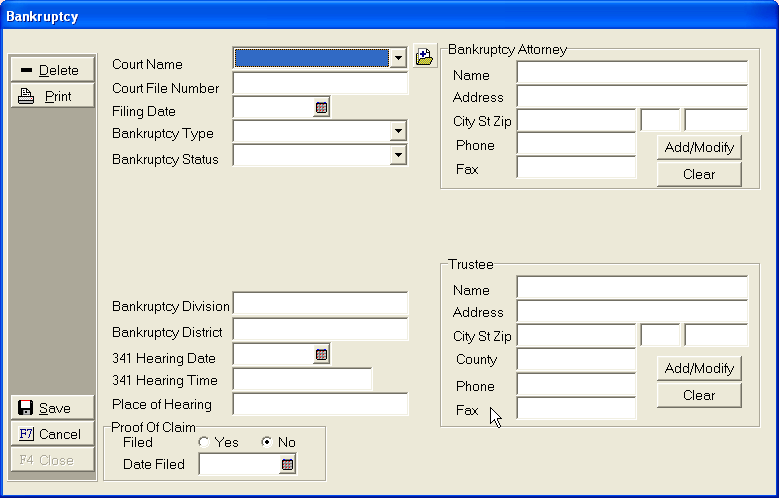The image size is (779, 498).
Task: Click Add/Modify for Bankruptcy Attorney
Action: coord(699,148)
